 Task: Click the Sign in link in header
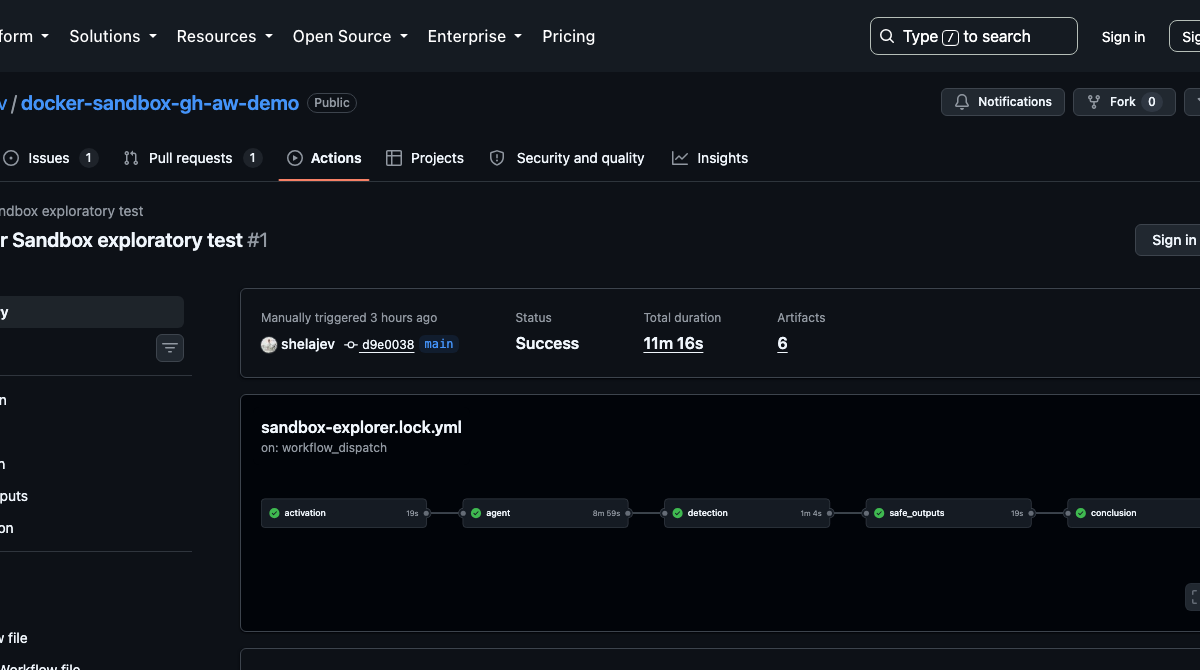[1123, 37]
